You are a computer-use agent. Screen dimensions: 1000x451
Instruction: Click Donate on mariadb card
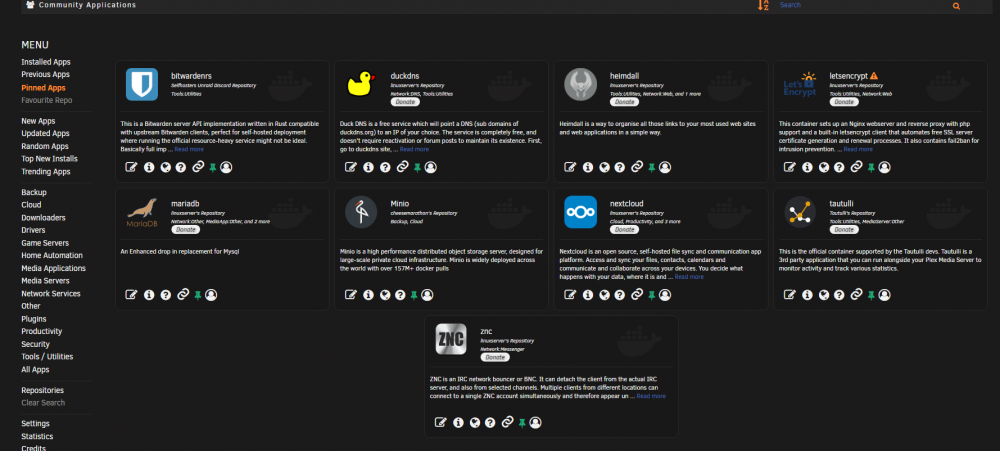click(x=186, y=230)
